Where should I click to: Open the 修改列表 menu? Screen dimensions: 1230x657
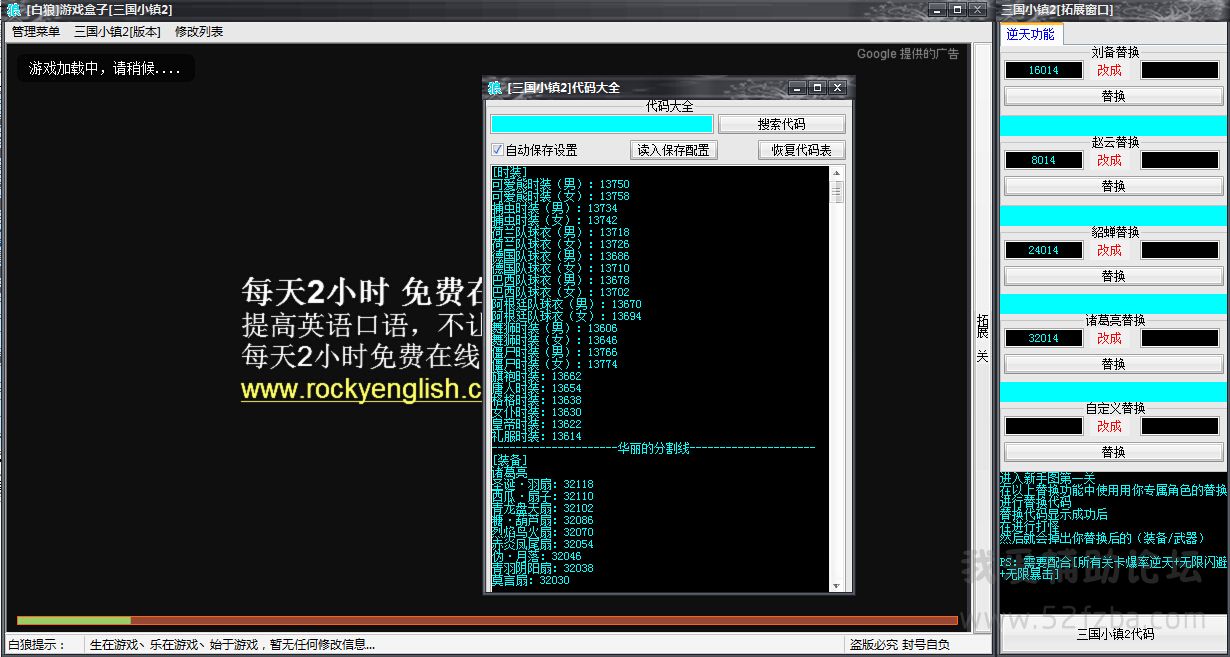(x=199, y=32)
